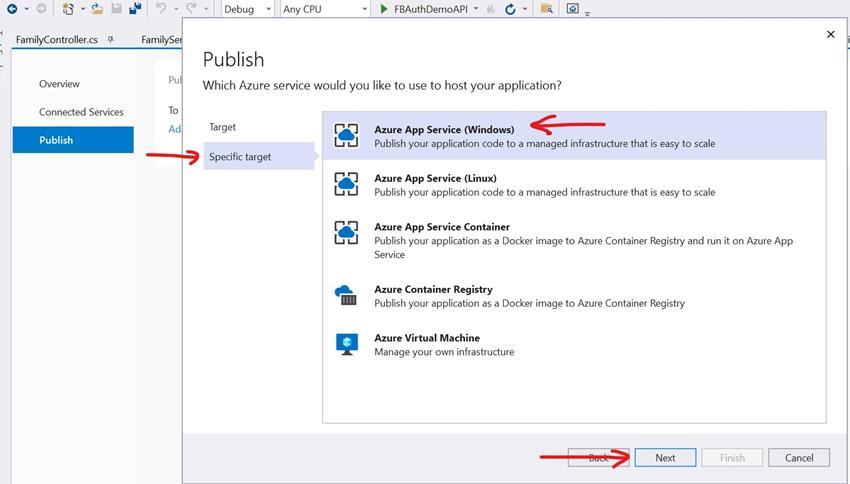This screenshot has height=484, width=850.
Task: Expand the FBAuthDemoAPI launch profile dropdown
Action: point(476,9)
